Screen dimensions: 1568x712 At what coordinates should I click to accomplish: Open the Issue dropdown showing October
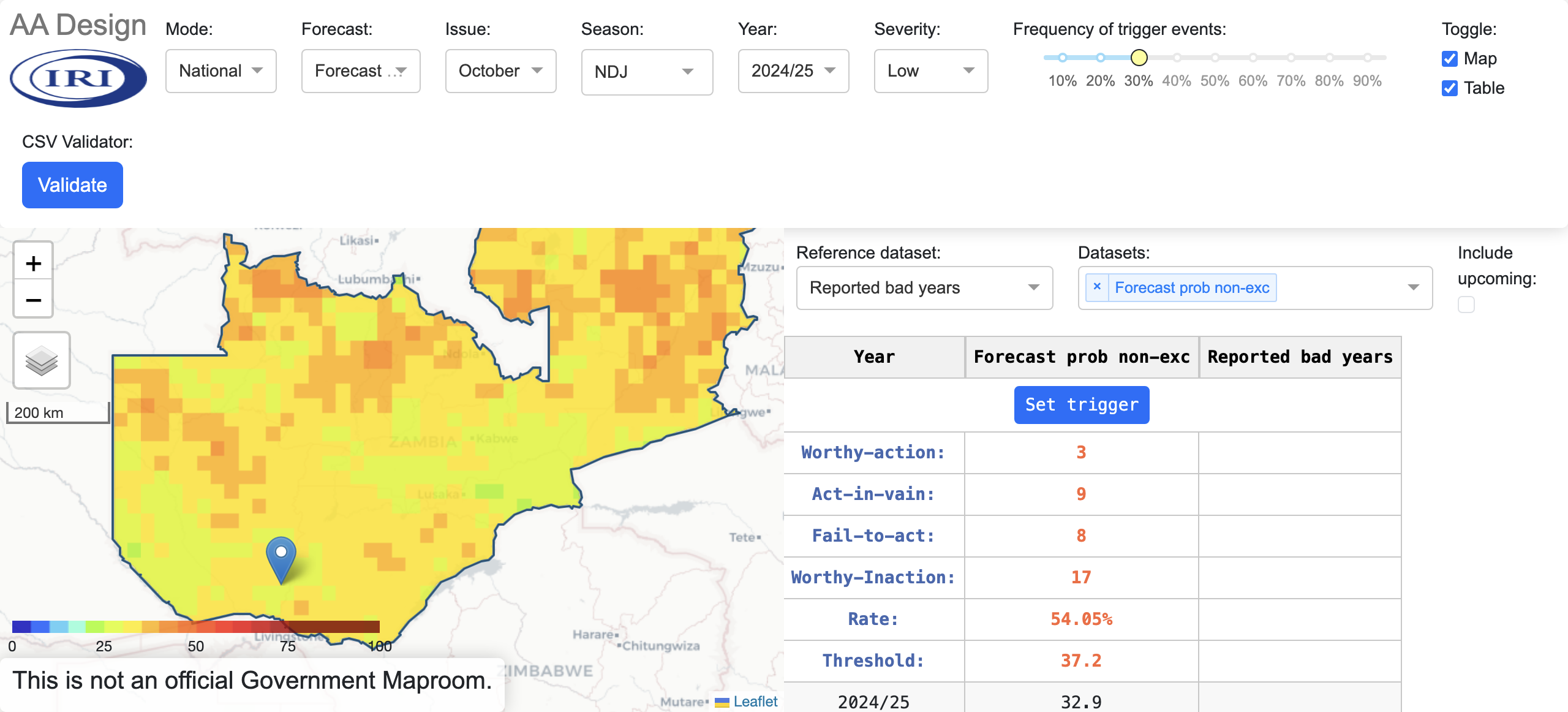tap(500, 70)
